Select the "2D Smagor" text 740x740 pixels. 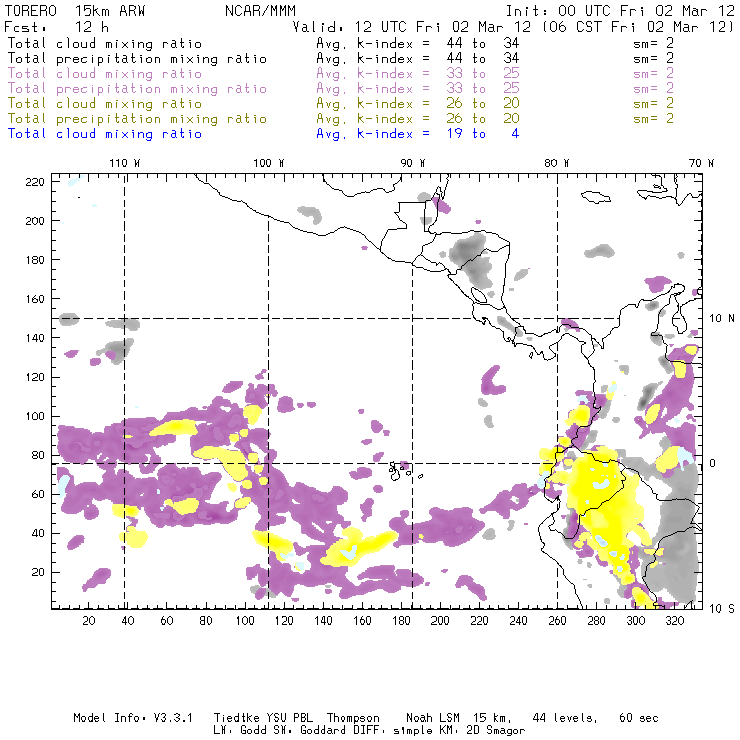pyautogui.click(x=496, y=731)
